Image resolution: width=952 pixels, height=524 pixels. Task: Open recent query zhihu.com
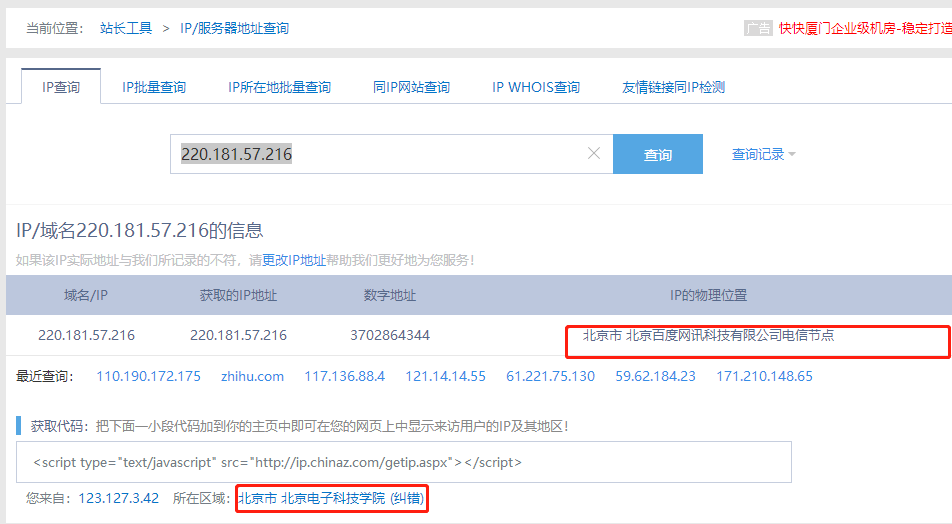pos(253,376)
